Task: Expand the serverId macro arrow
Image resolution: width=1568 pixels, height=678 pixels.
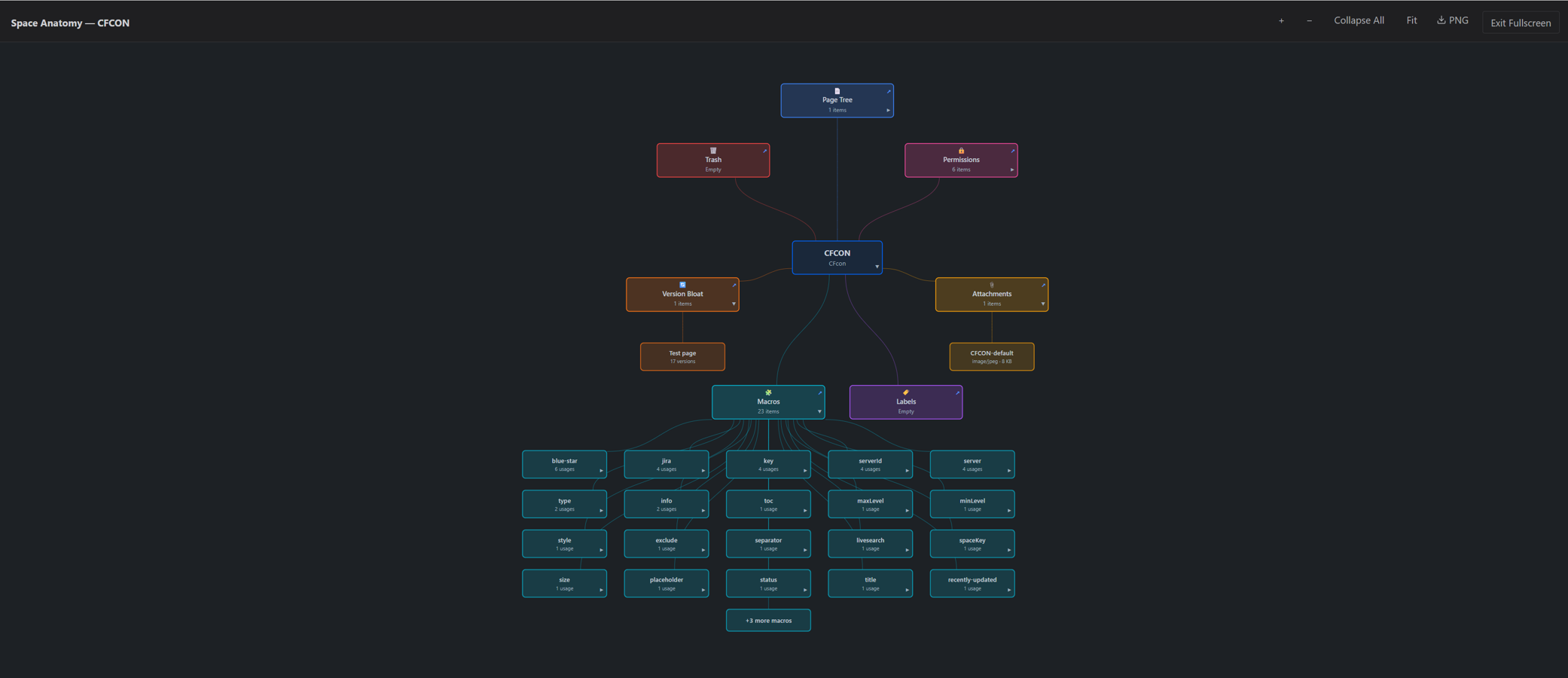Action: (907, 471)
